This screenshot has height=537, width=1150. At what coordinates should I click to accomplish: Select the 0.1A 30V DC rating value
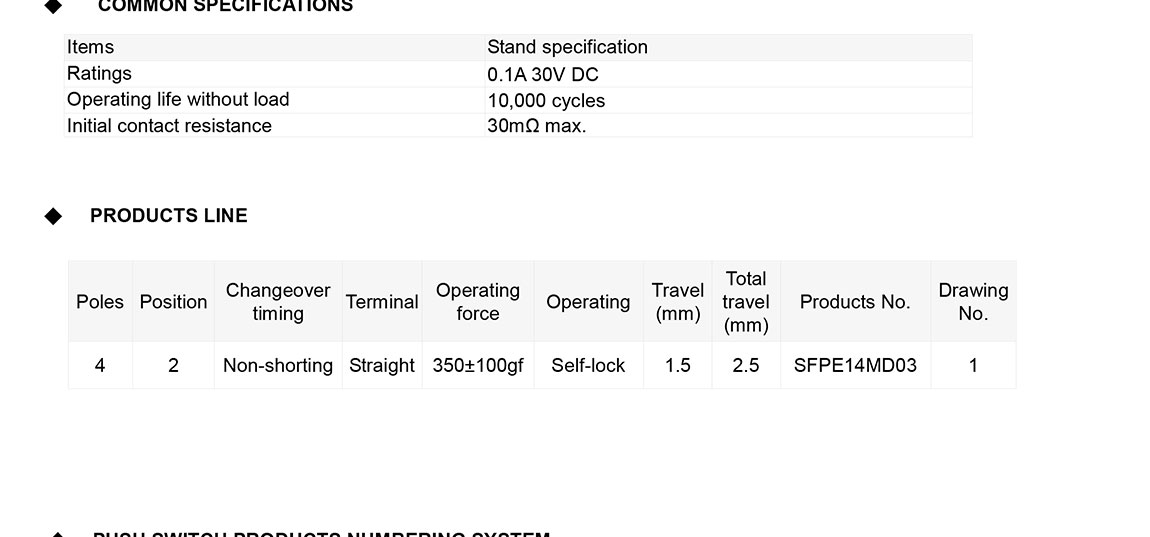pyautogui.click(x=543, y=74)
